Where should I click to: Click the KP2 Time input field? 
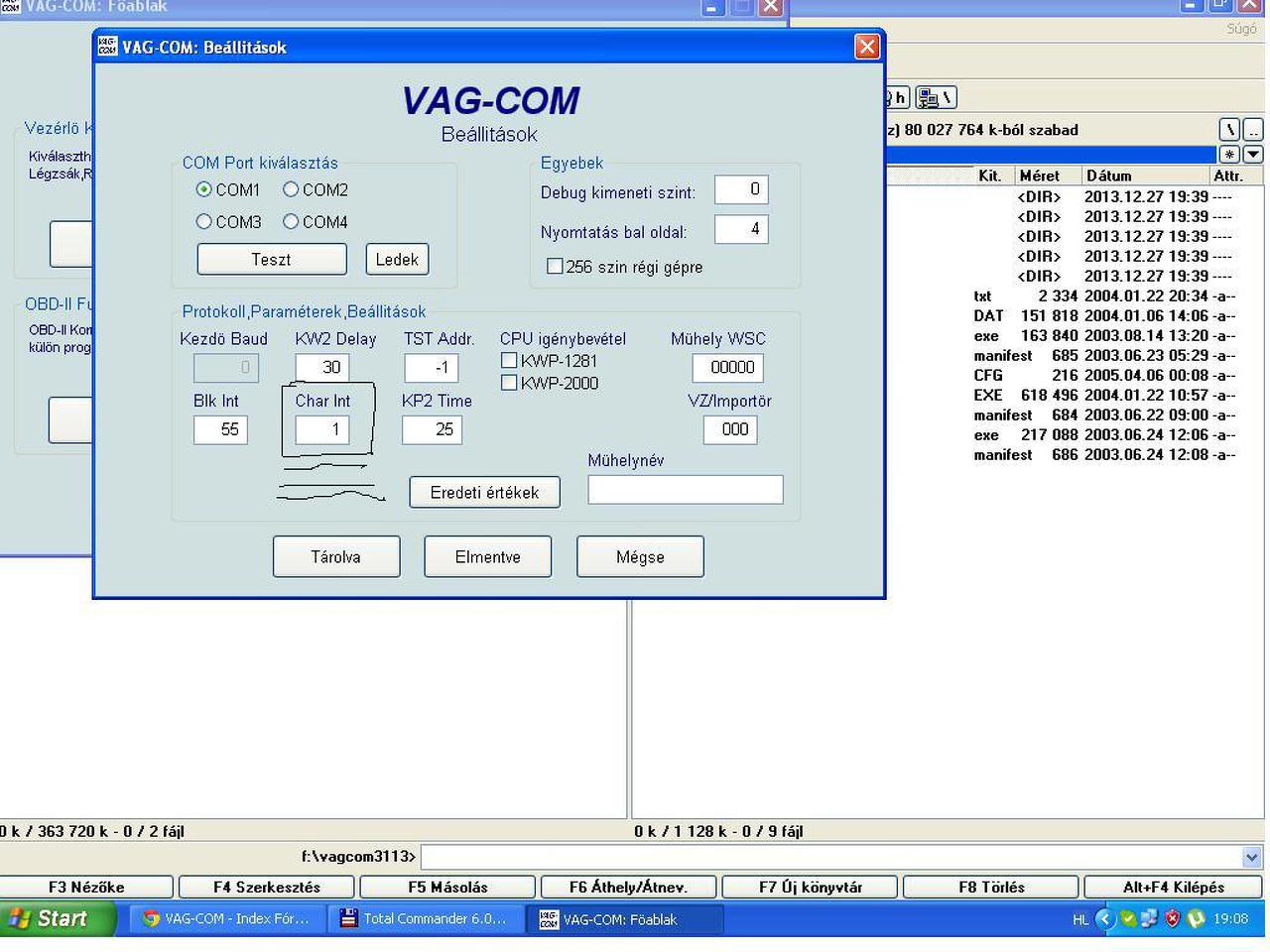tap(432, 429)
